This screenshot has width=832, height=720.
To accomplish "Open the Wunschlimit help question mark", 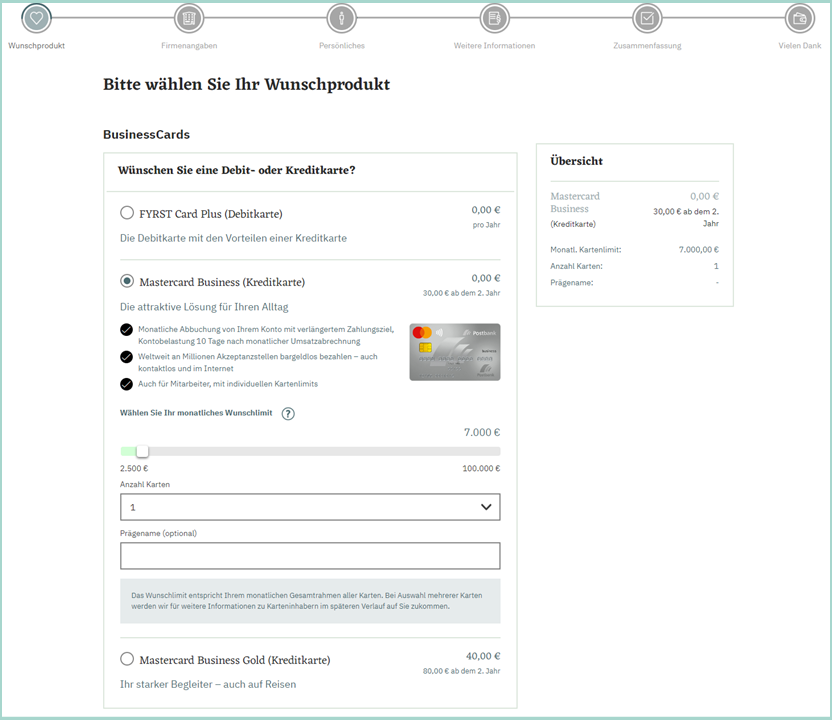I will (288, 413).
